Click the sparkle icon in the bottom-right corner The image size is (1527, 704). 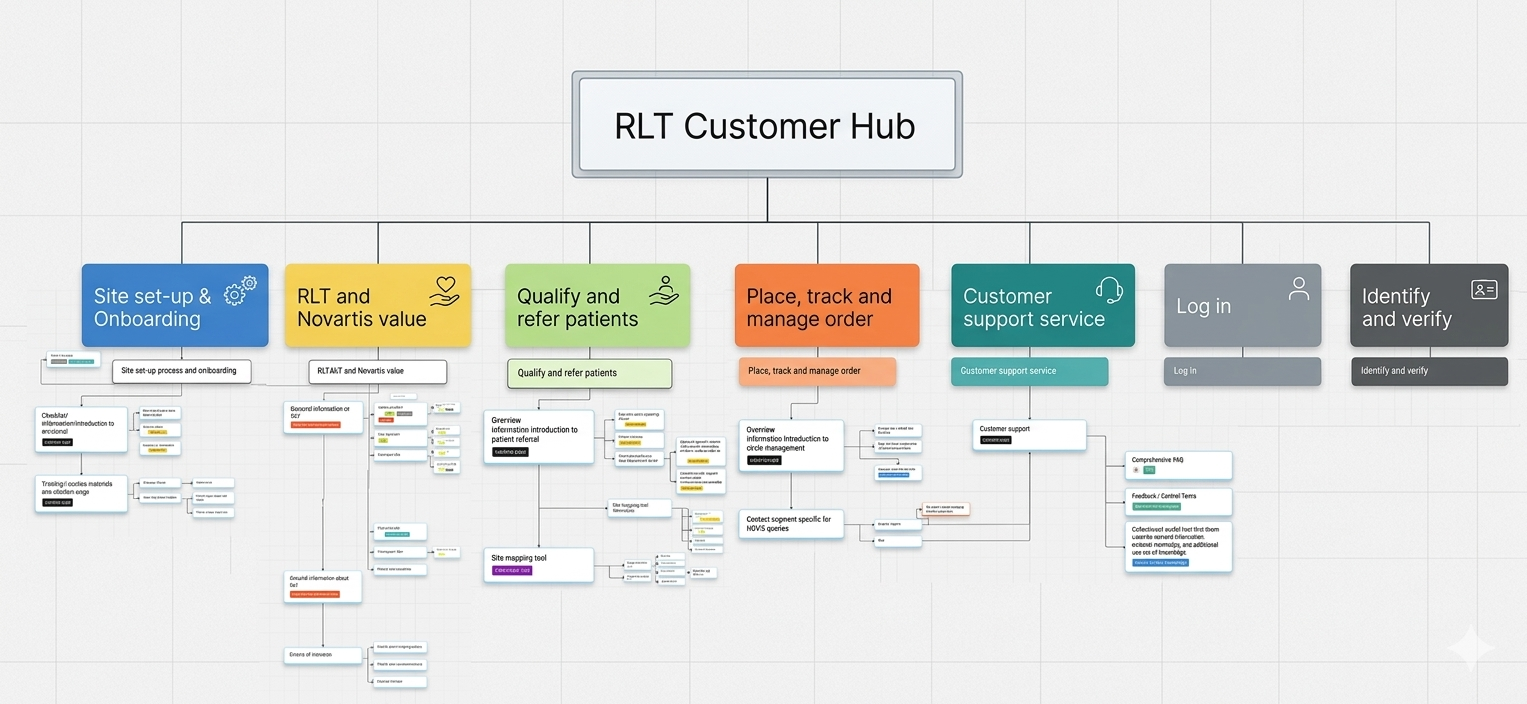pyautogui.click(x=1470, y=648)
